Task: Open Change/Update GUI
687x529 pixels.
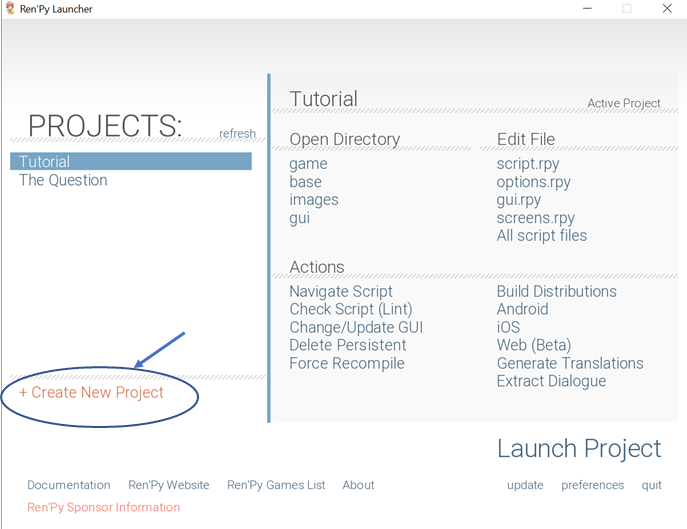Action: coord(356,327)
